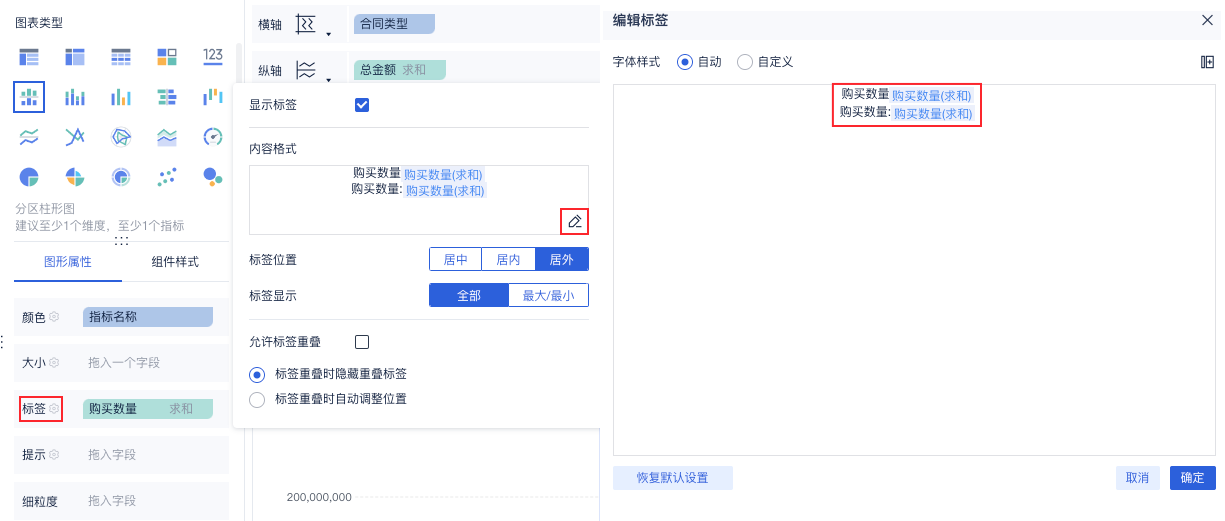Switch to the 组件样式 tab
This screenshot has height=521, width=1225.
[175, 262]
